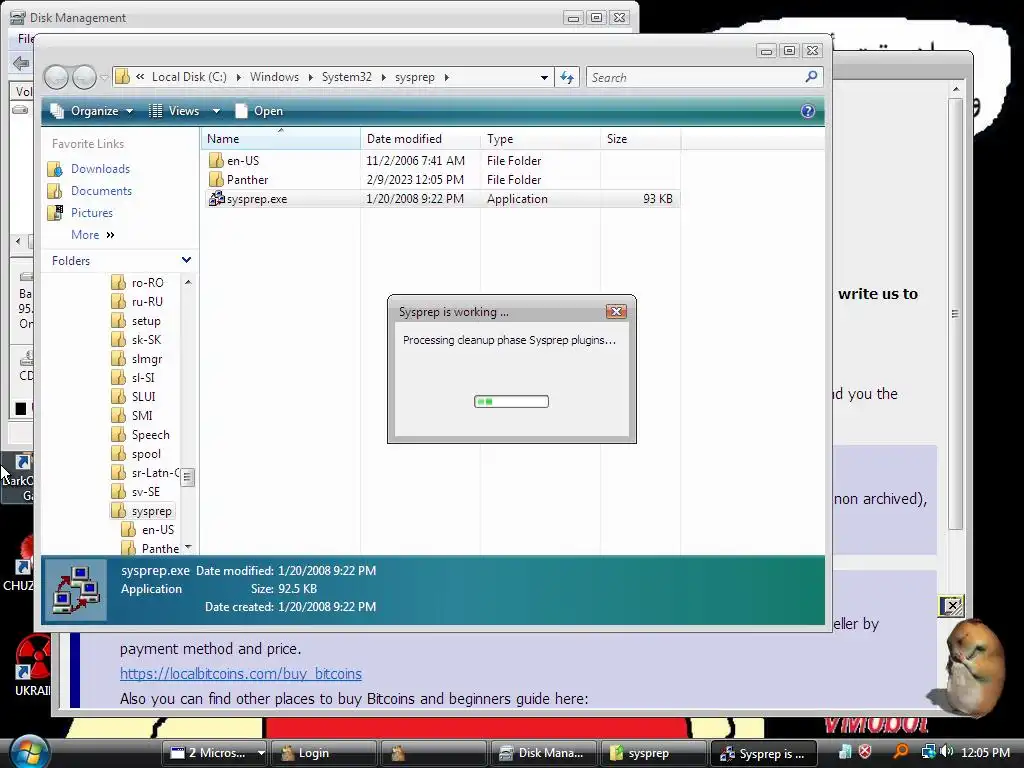Click the Sysprep progress bar
Screen dimensions: 1024x768
coord(511,402)
